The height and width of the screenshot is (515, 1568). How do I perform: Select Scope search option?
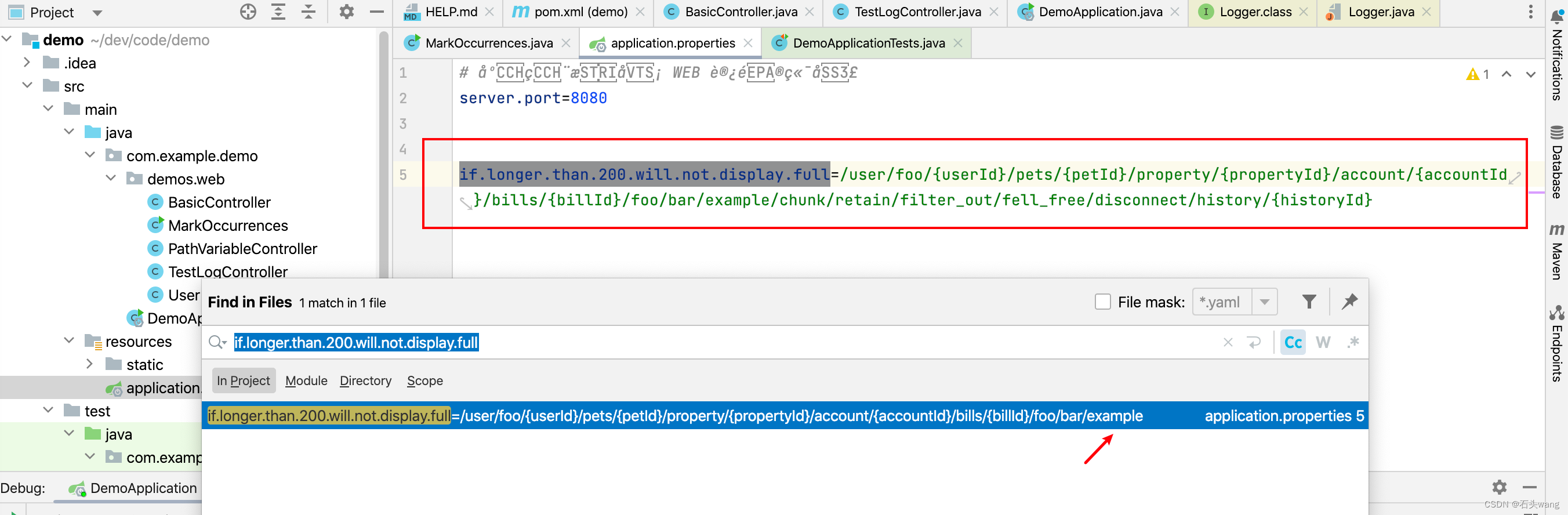click(x=425, y=380)
